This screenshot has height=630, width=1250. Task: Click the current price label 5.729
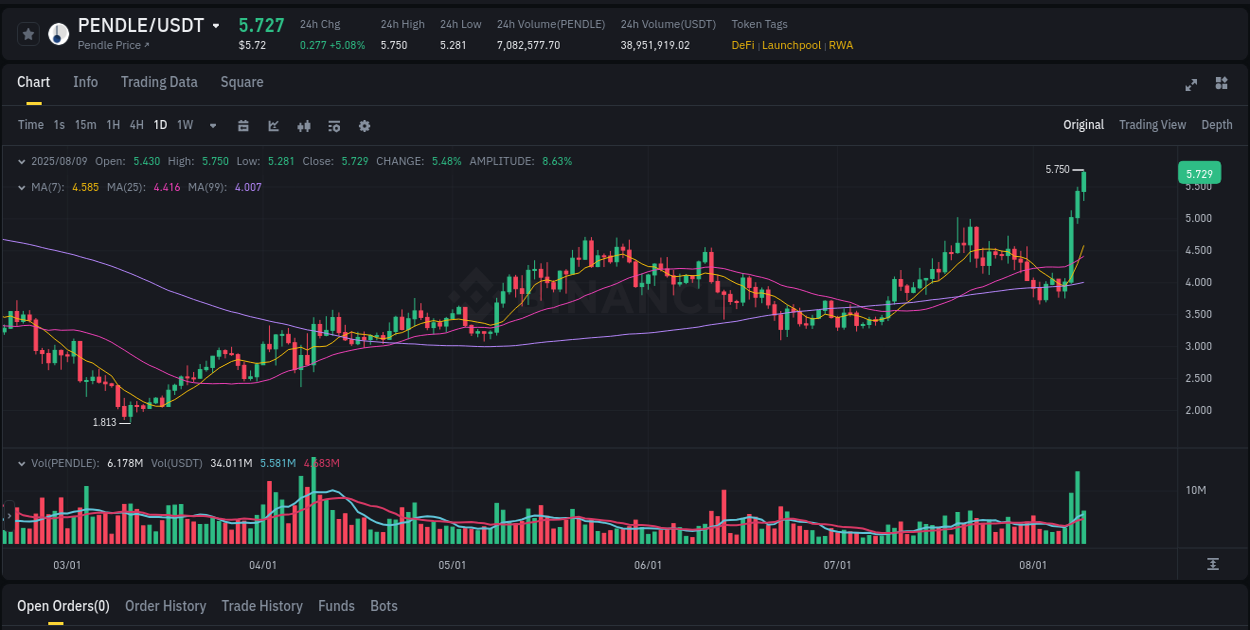[1198, 173]
